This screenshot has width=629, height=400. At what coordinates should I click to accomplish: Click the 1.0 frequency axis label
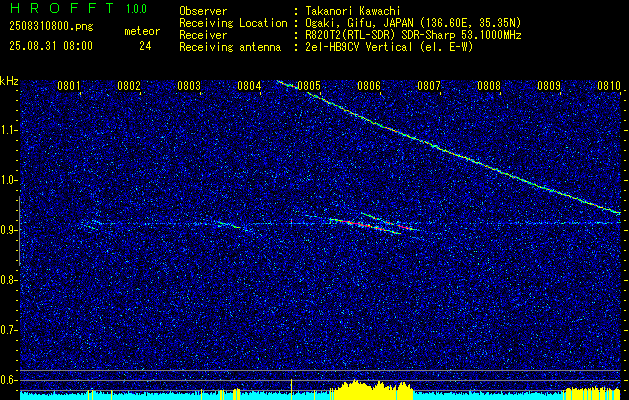pyautogui.click(x=8, y=180)
